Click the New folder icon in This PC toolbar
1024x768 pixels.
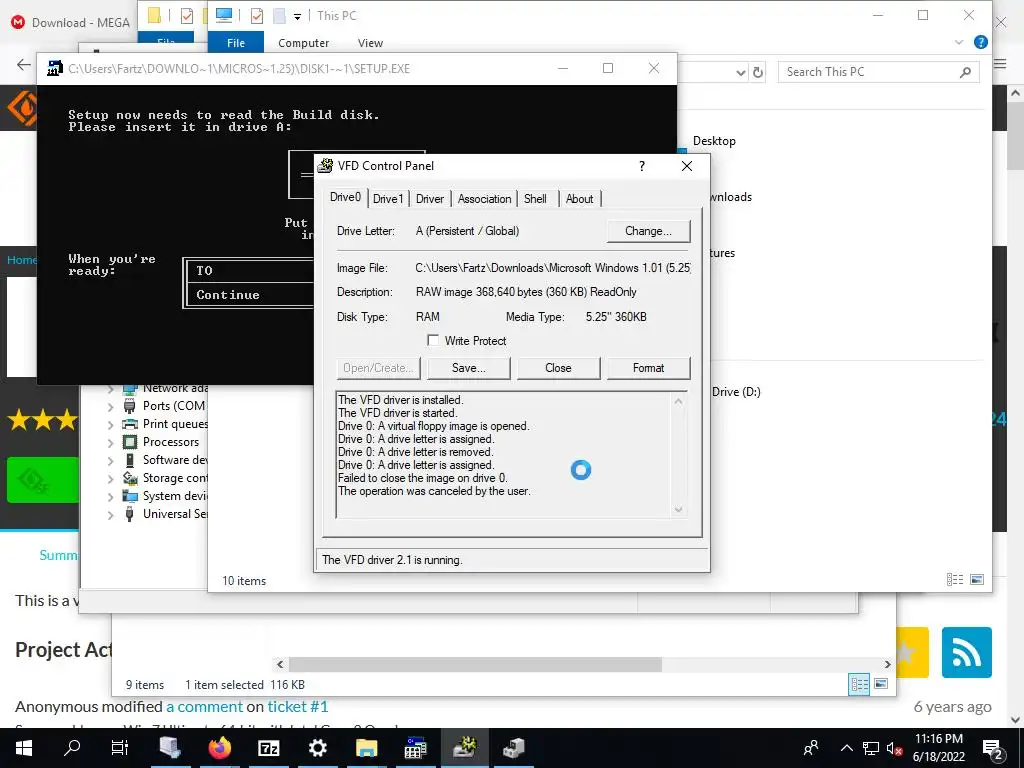click(279, 16)
